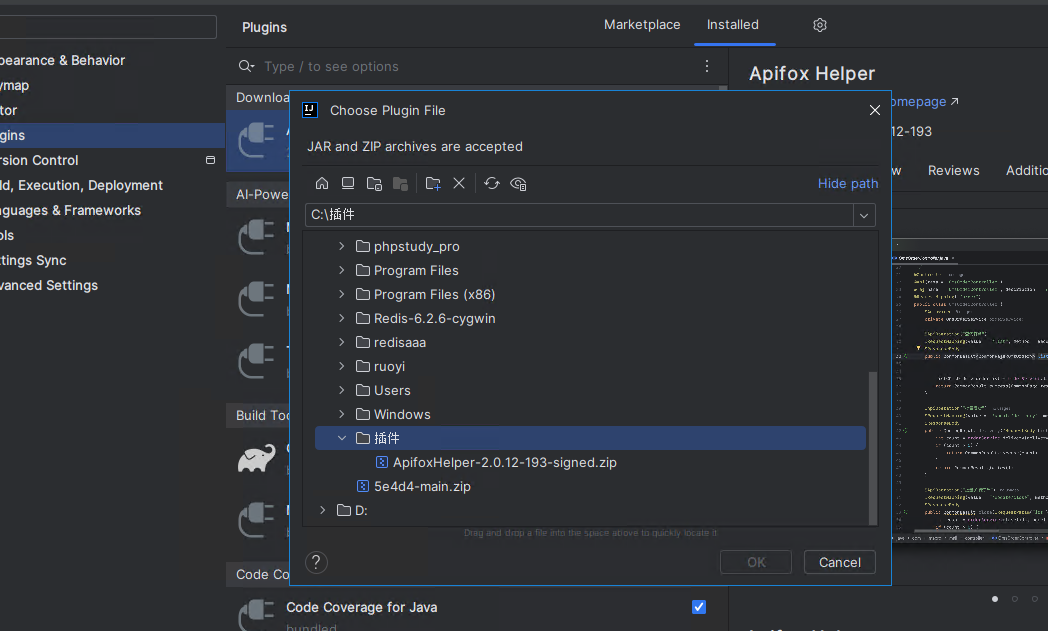The height and width of the screenshot is (631, 1048).
Task: Expand the Program Files (x86) folder
Action: click(342, 294)
